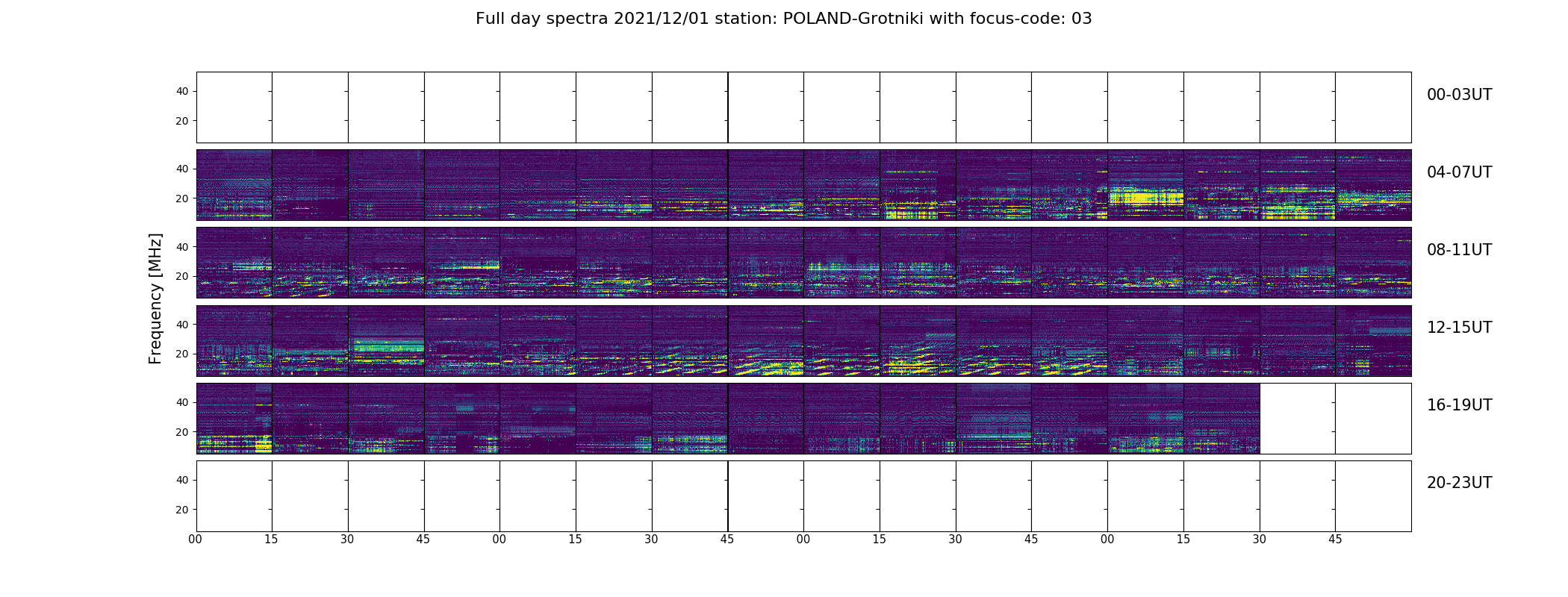Click the 40 MHz tick of 12-15UT row

click(x=182, y=325)
